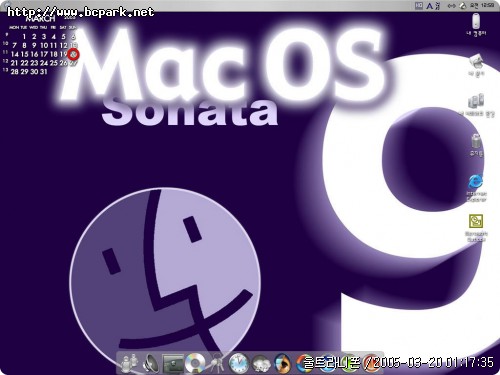Select date 7 in the March calendar

pos(14,45)
